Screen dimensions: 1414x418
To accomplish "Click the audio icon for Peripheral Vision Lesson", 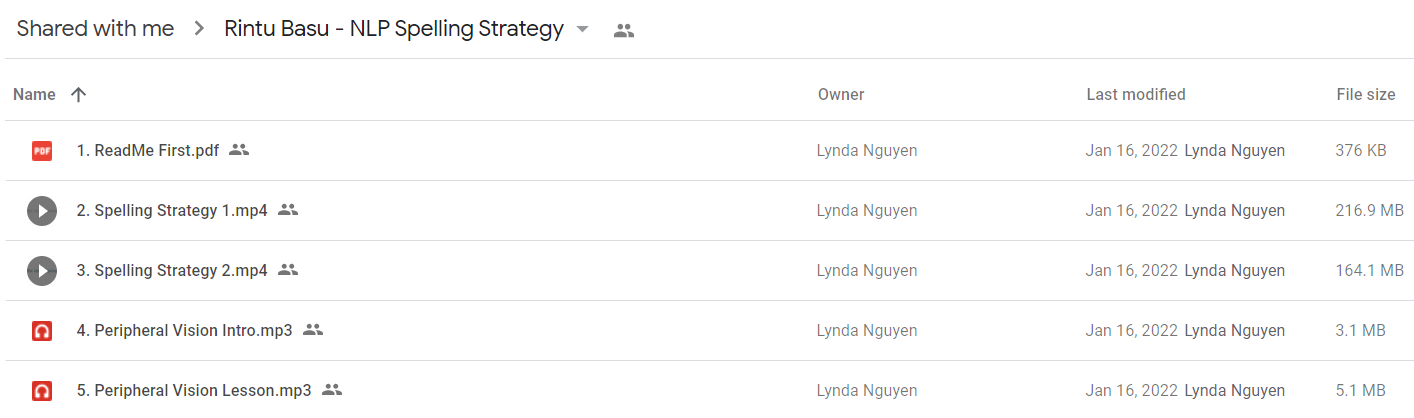I will click(41, 390).
